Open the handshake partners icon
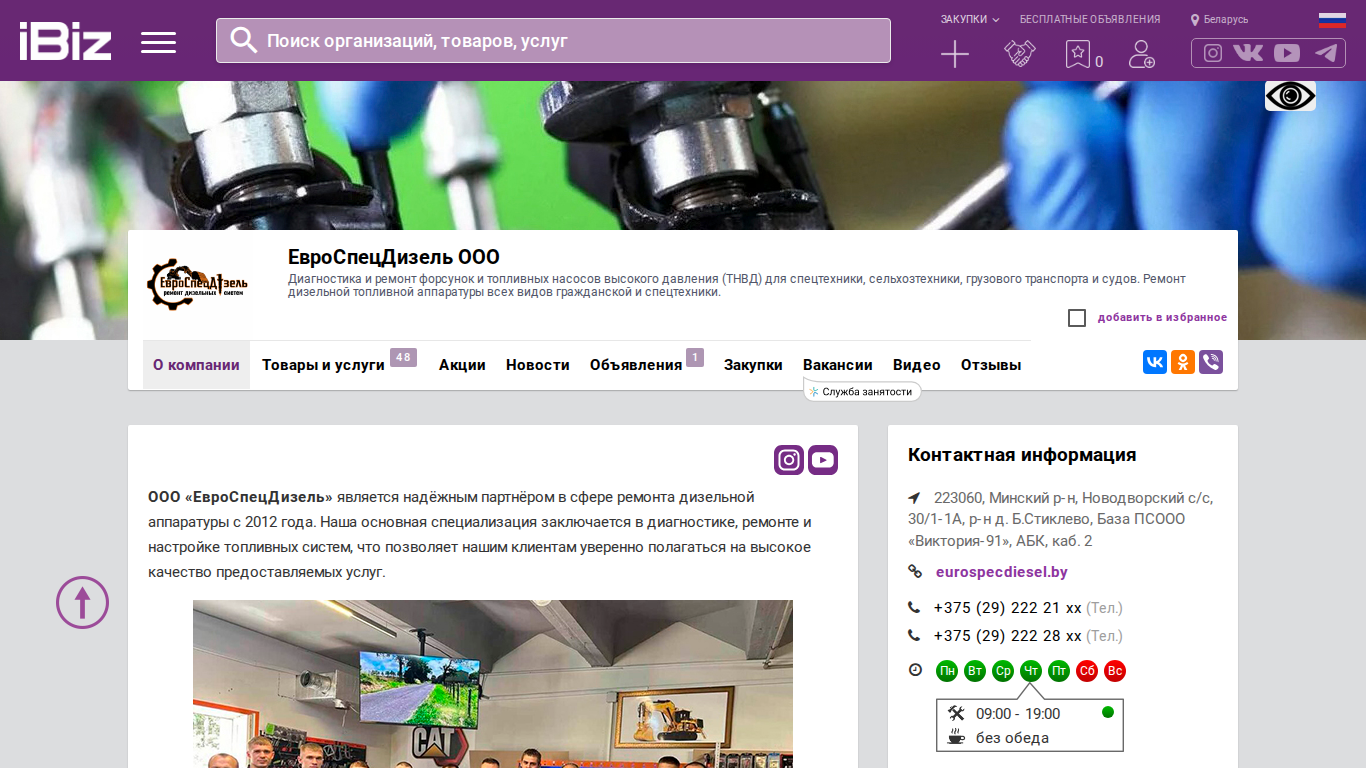The width and height of the screenshot is (1366, 768). [1020, 54]
